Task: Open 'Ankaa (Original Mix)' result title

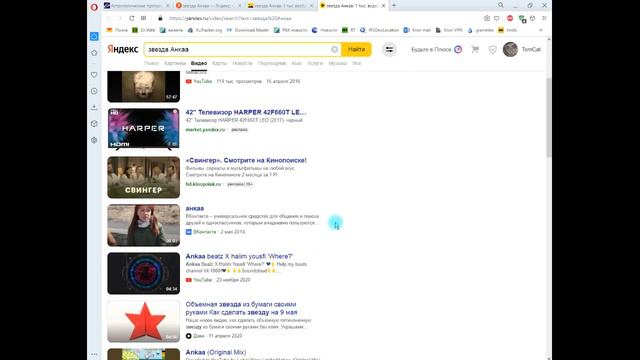Action: pos(216,352)
